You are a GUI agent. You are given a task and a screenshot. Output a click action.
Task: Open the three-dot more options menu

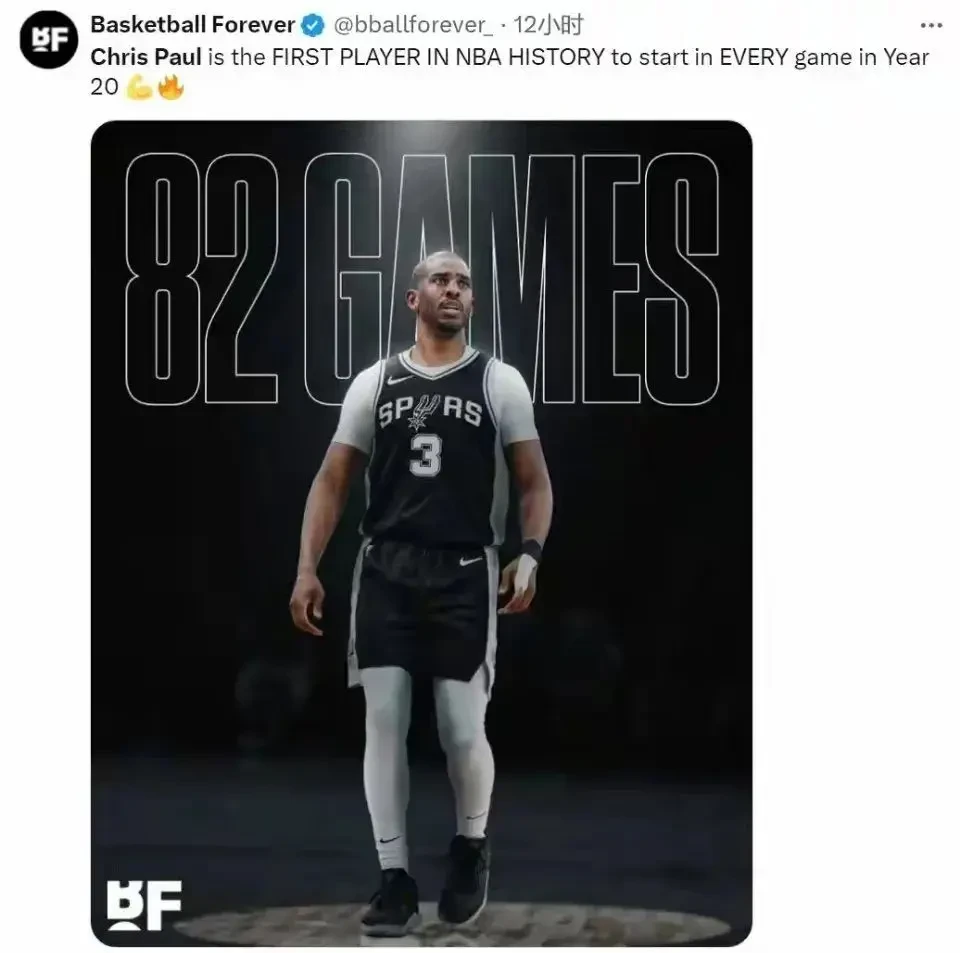931,26
